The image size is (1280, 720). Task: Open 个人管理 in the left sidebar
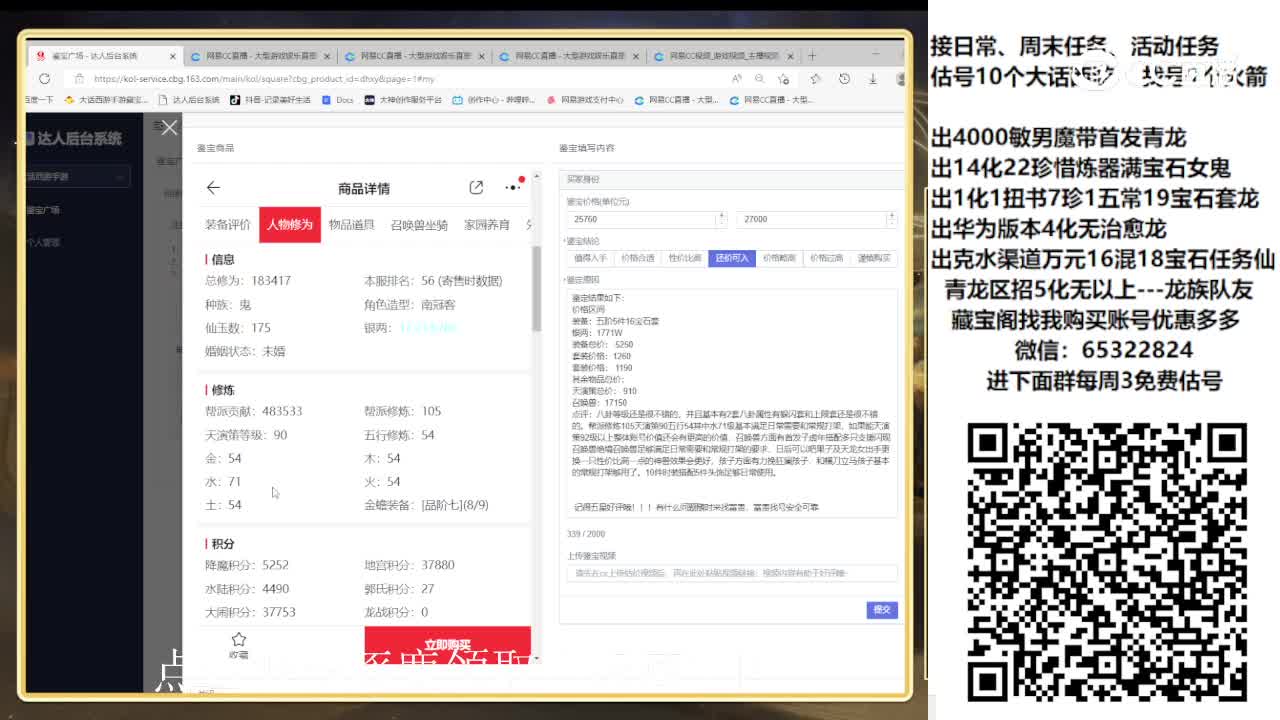click(43, 242)
